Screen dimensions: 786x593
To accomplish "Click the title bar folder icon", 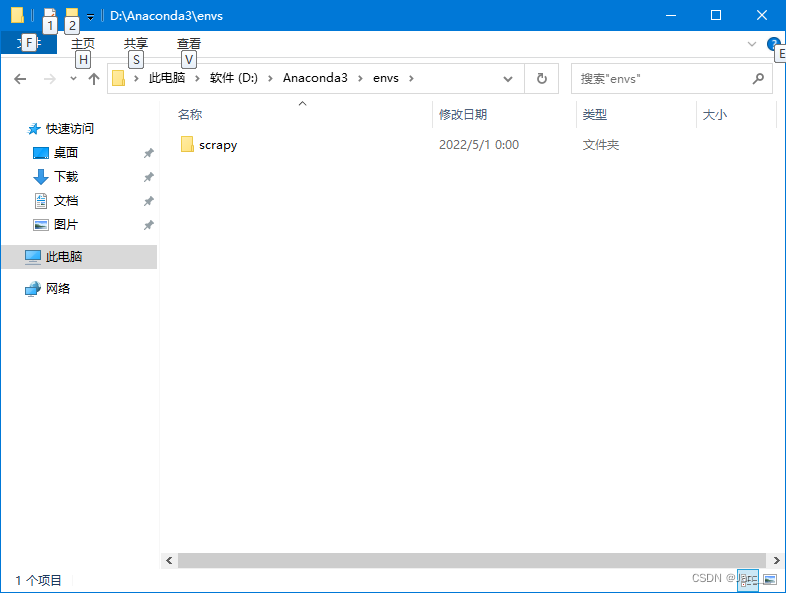I will coord(17,15).
